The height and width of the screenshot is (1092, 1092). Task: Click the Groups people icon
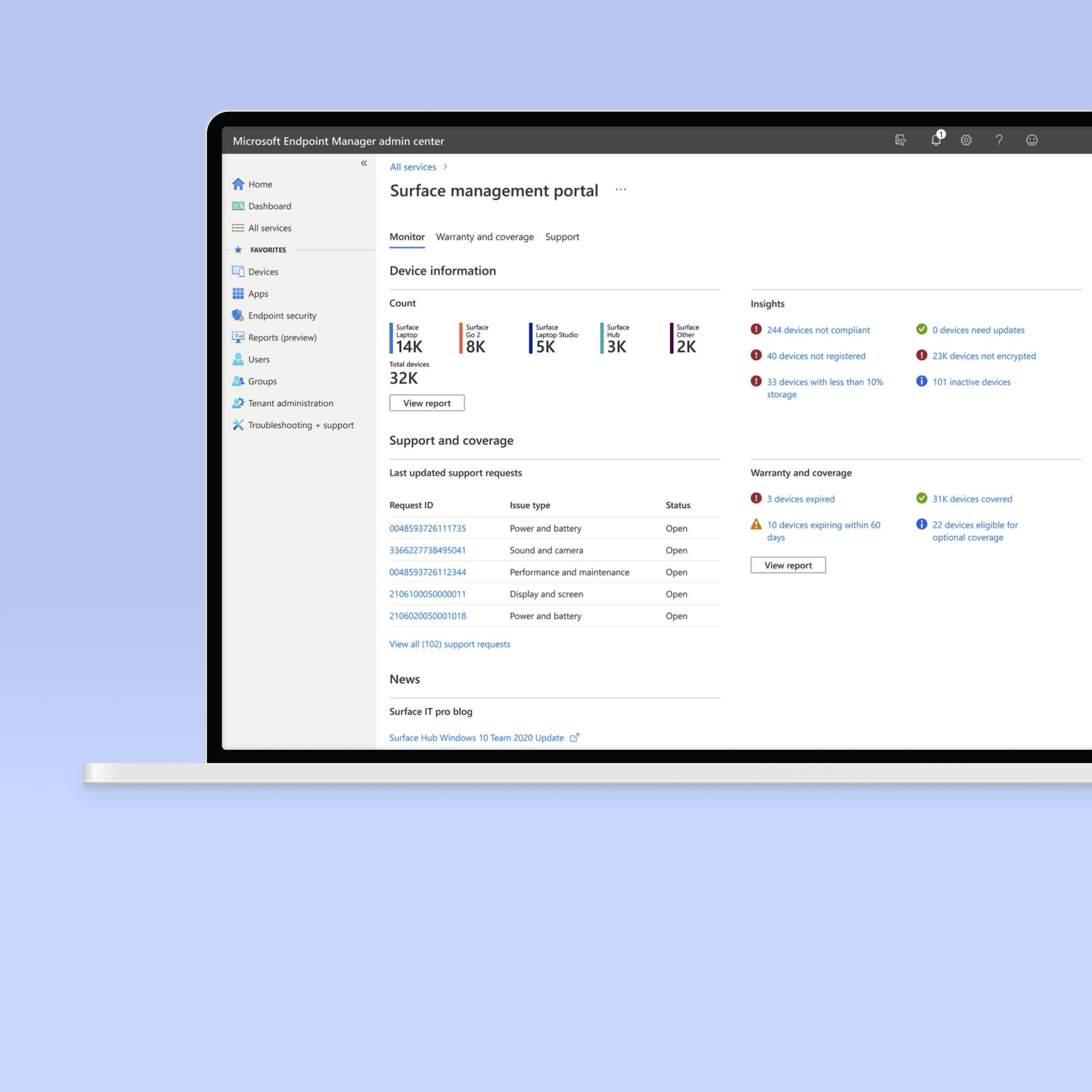pos(238,381)
